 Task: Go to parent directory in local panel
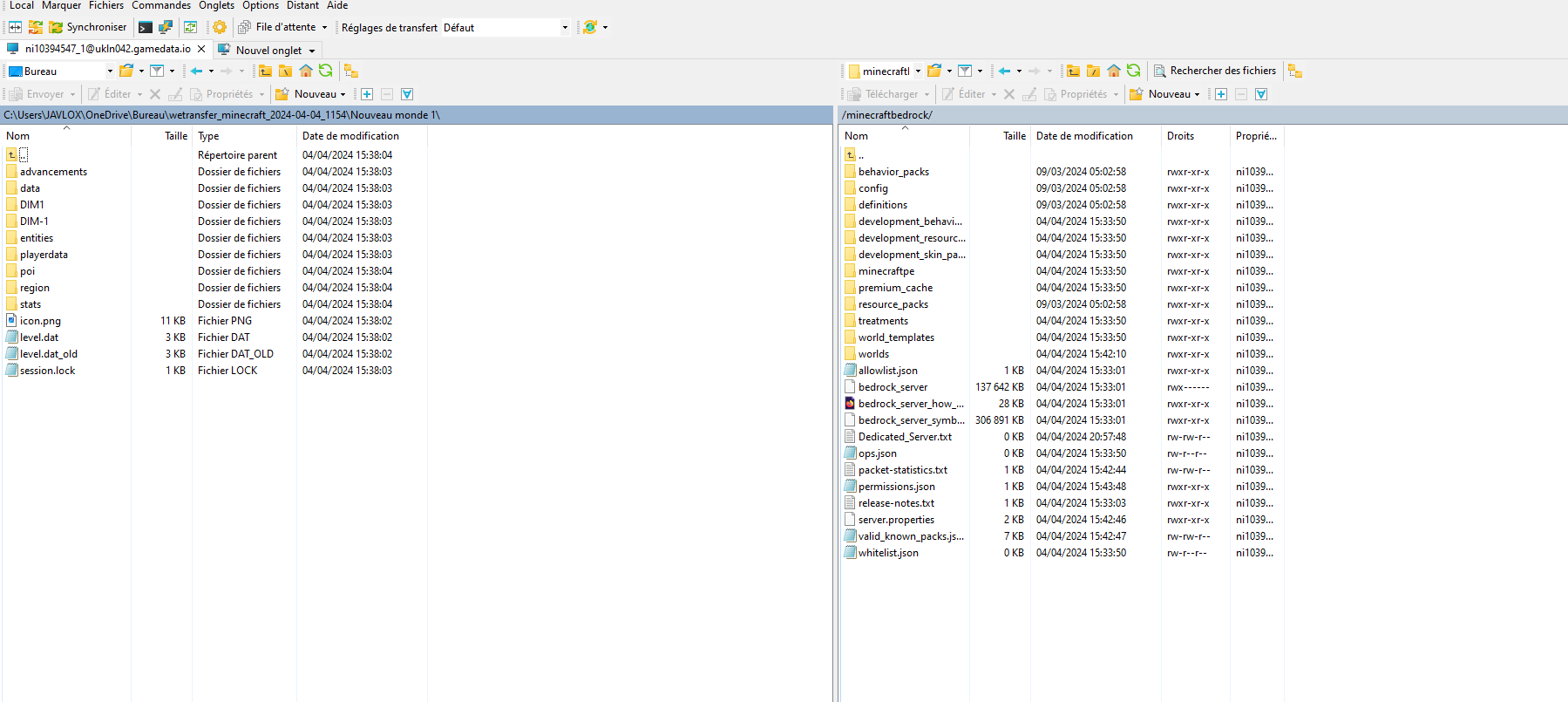pyautogui.click(x=266, y=71)
